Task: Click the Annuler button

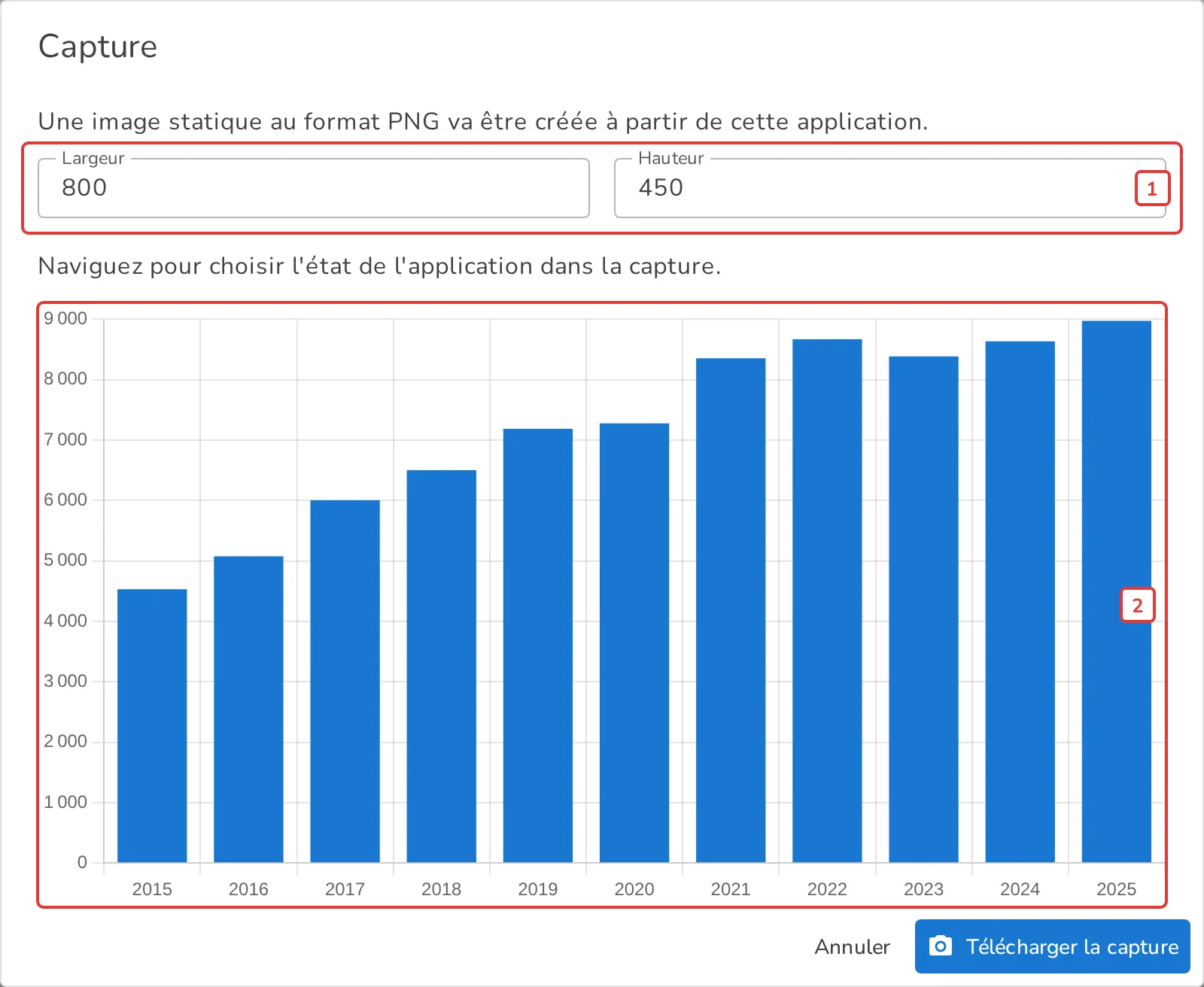Action: coord(852,946)
